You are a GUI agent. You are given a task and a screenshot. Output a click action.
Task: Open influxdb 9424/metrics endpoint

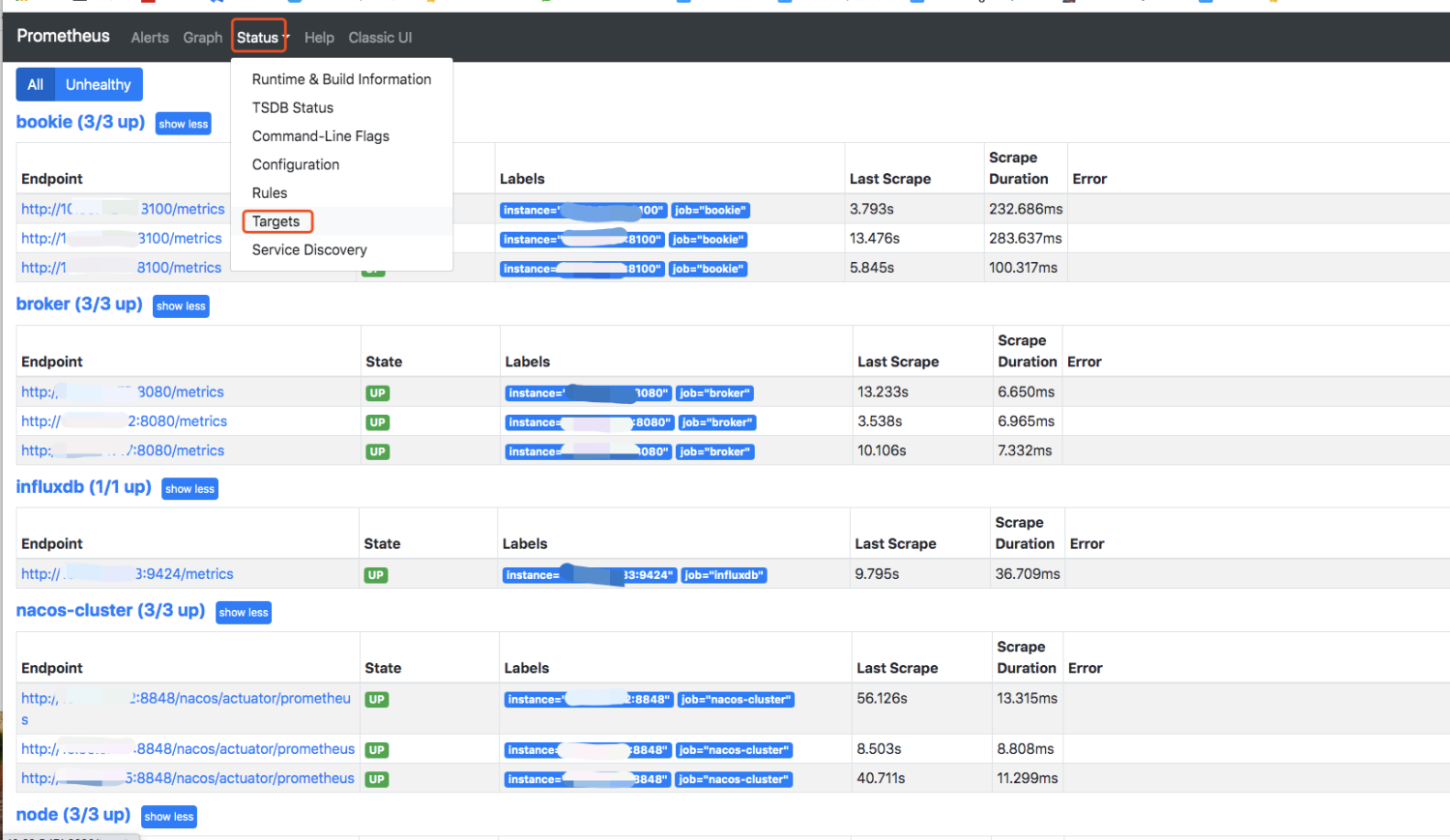[x=128, y=574]
